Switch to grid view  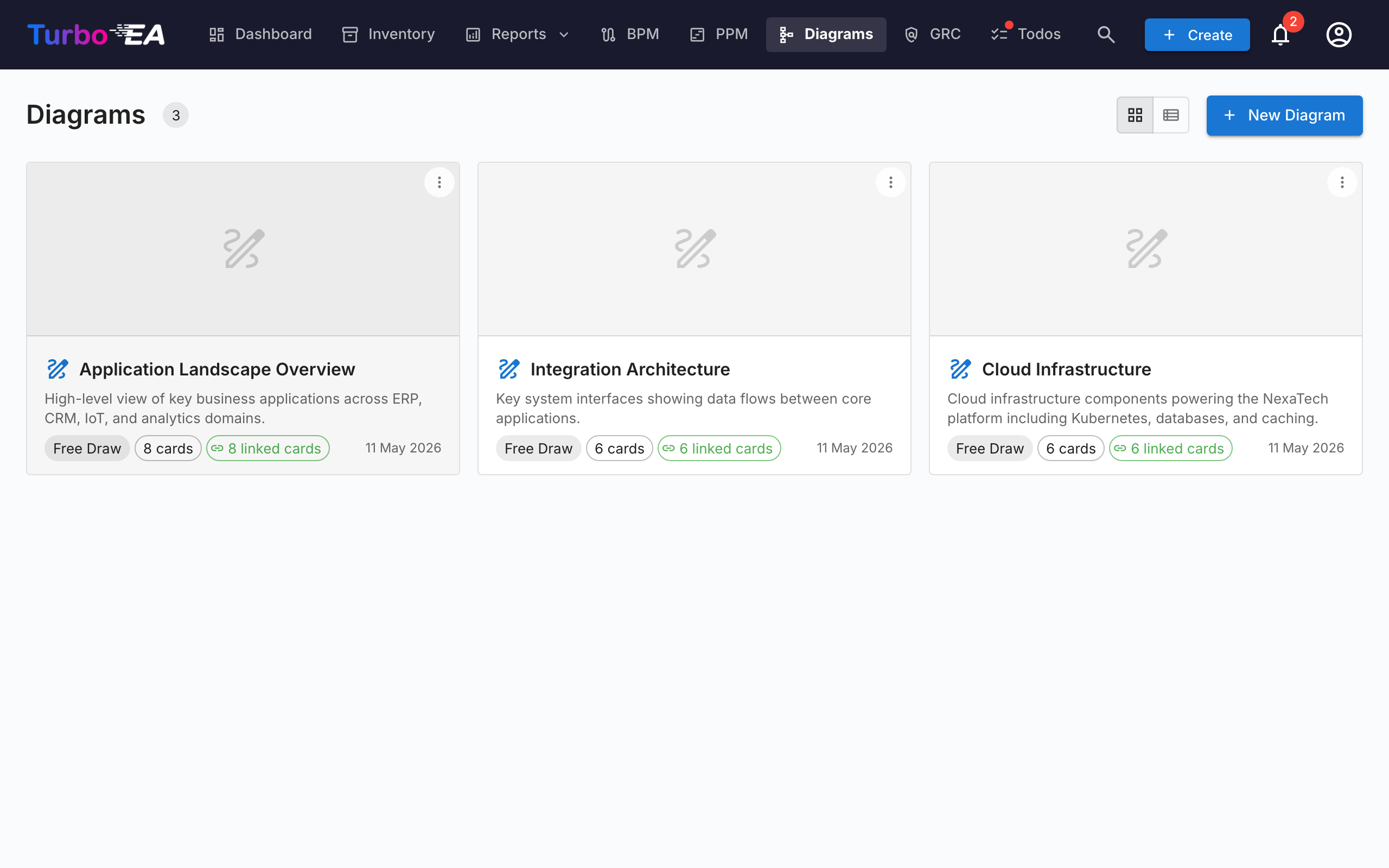click(1135, 115)
